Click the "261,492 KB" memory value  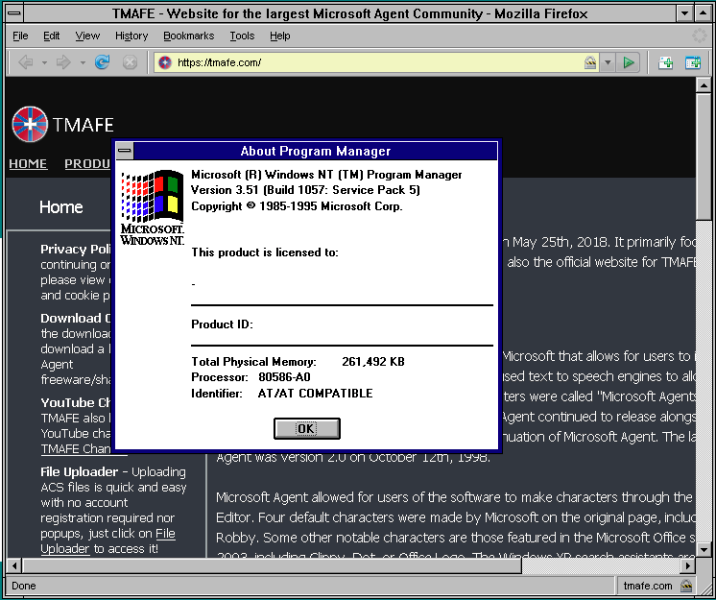[x=373, y=362]
